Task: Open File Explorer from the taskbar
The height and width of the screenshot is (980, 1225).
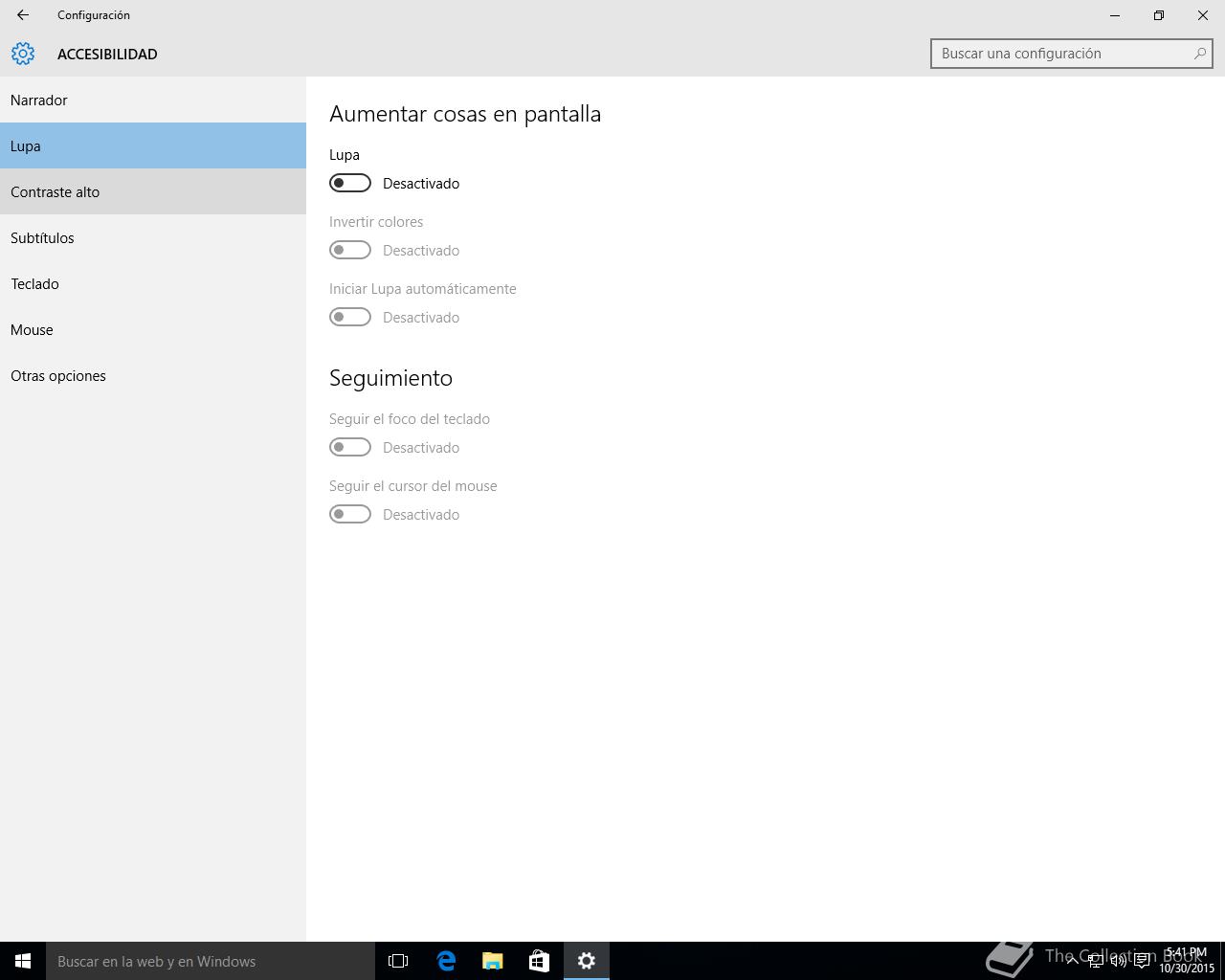Action: (x=493, y=961)
